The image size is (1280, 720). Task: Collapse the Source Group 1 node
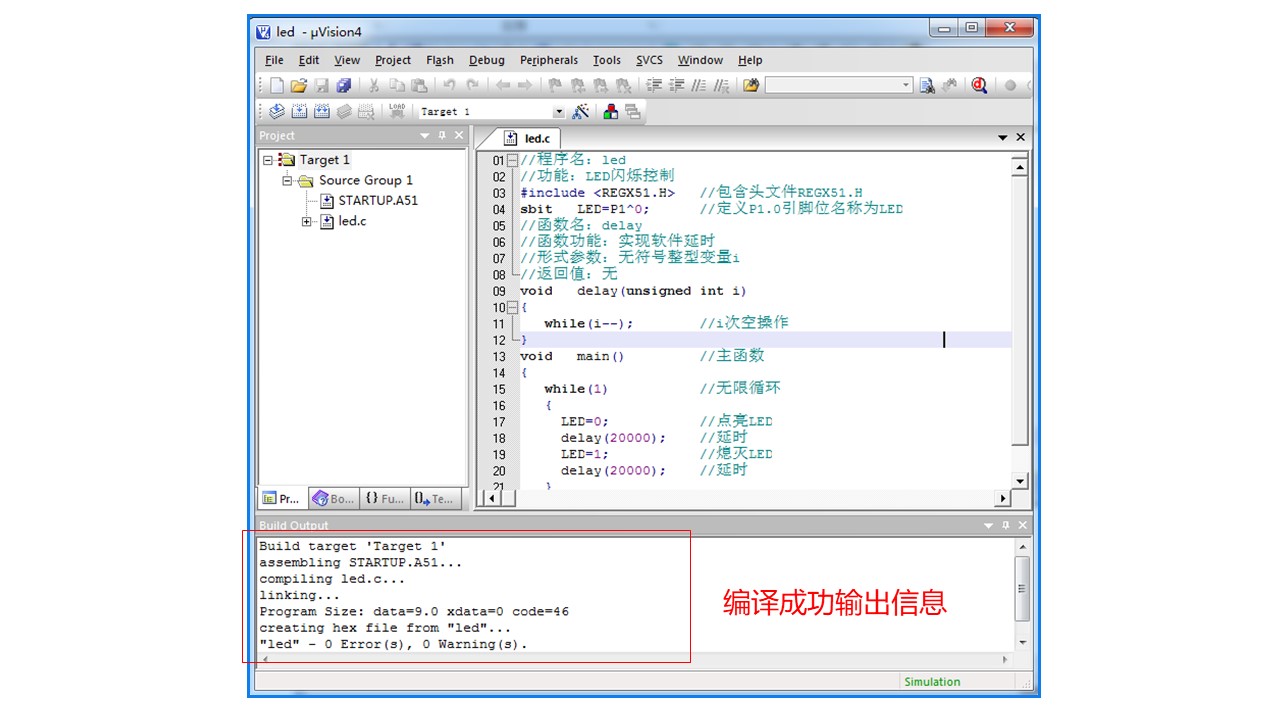coord(287,181)
